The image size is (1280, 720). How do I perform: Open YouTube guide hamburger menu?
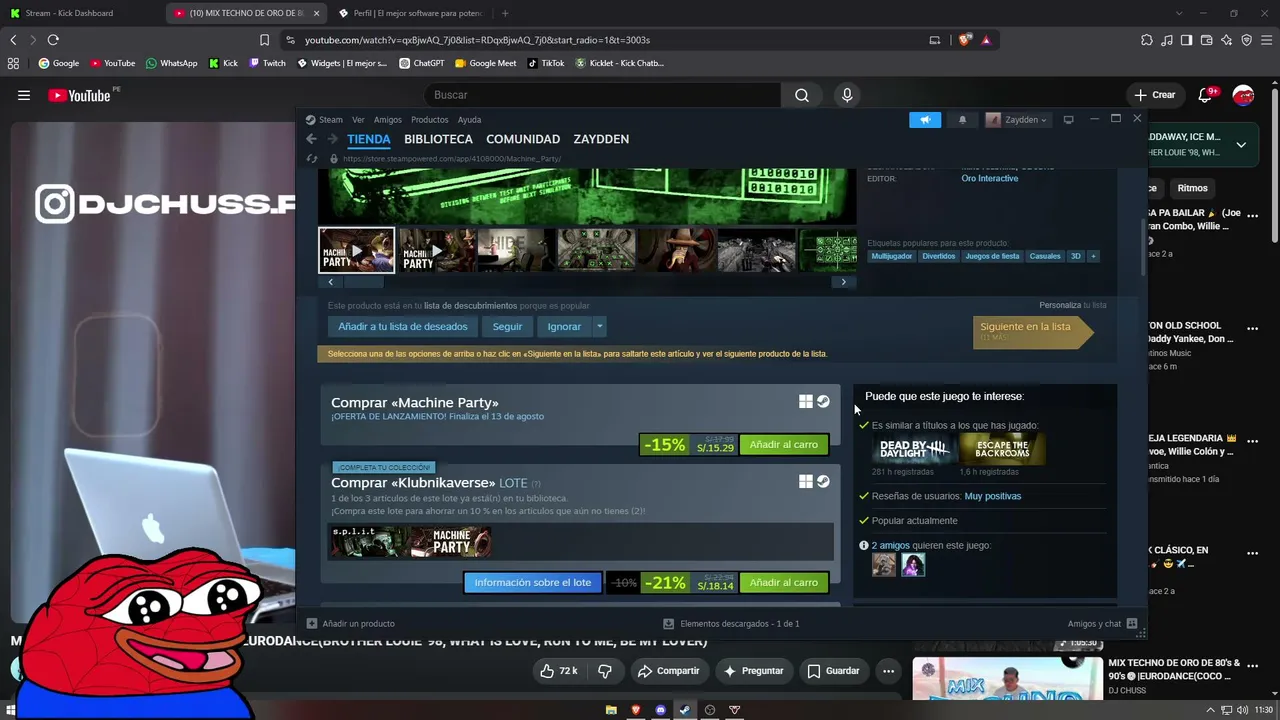[24, 95]
